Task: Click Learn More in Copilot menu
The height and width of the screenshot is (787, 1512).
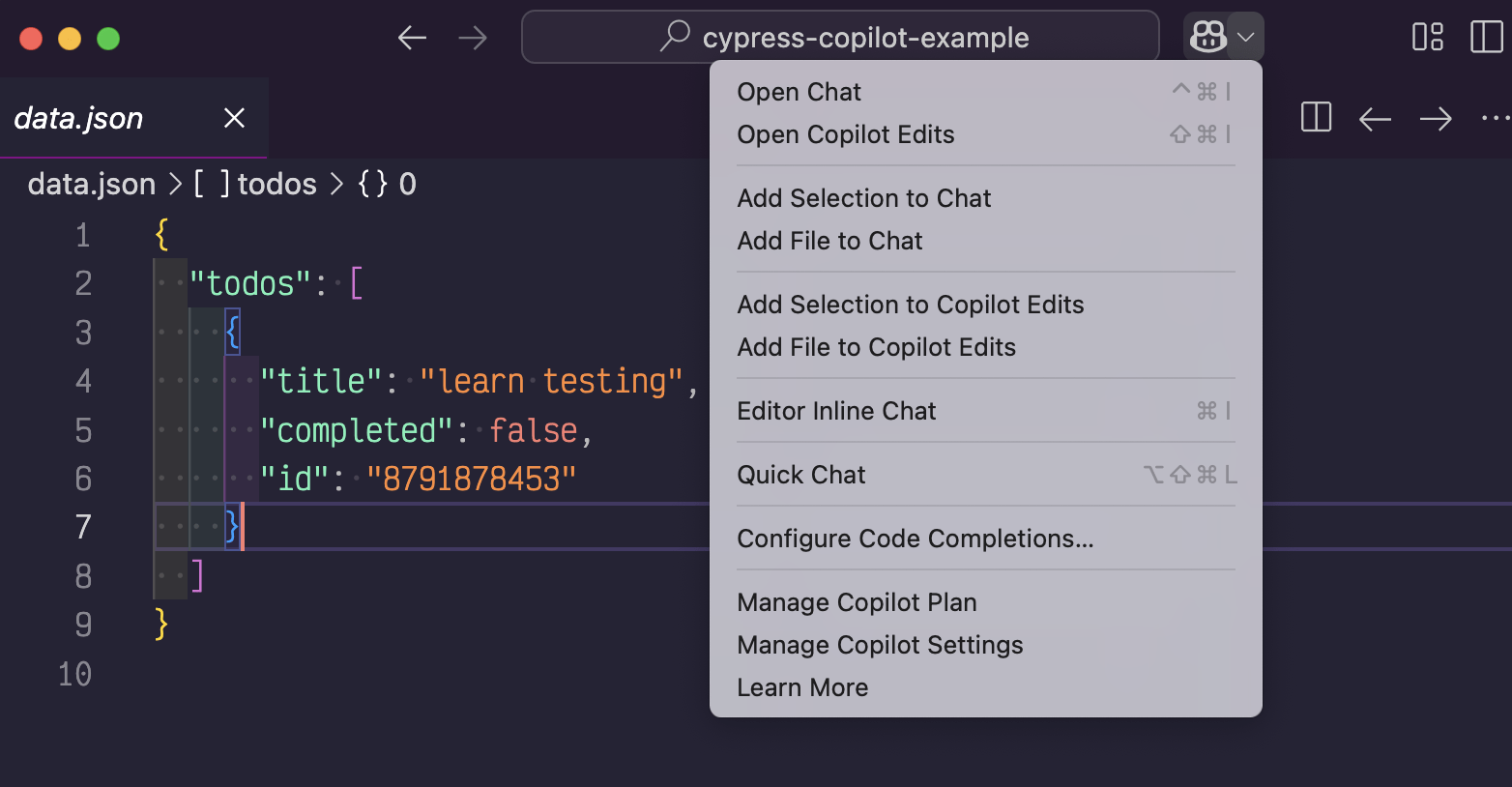Action: pyautogui.click(x=986, y=687)
